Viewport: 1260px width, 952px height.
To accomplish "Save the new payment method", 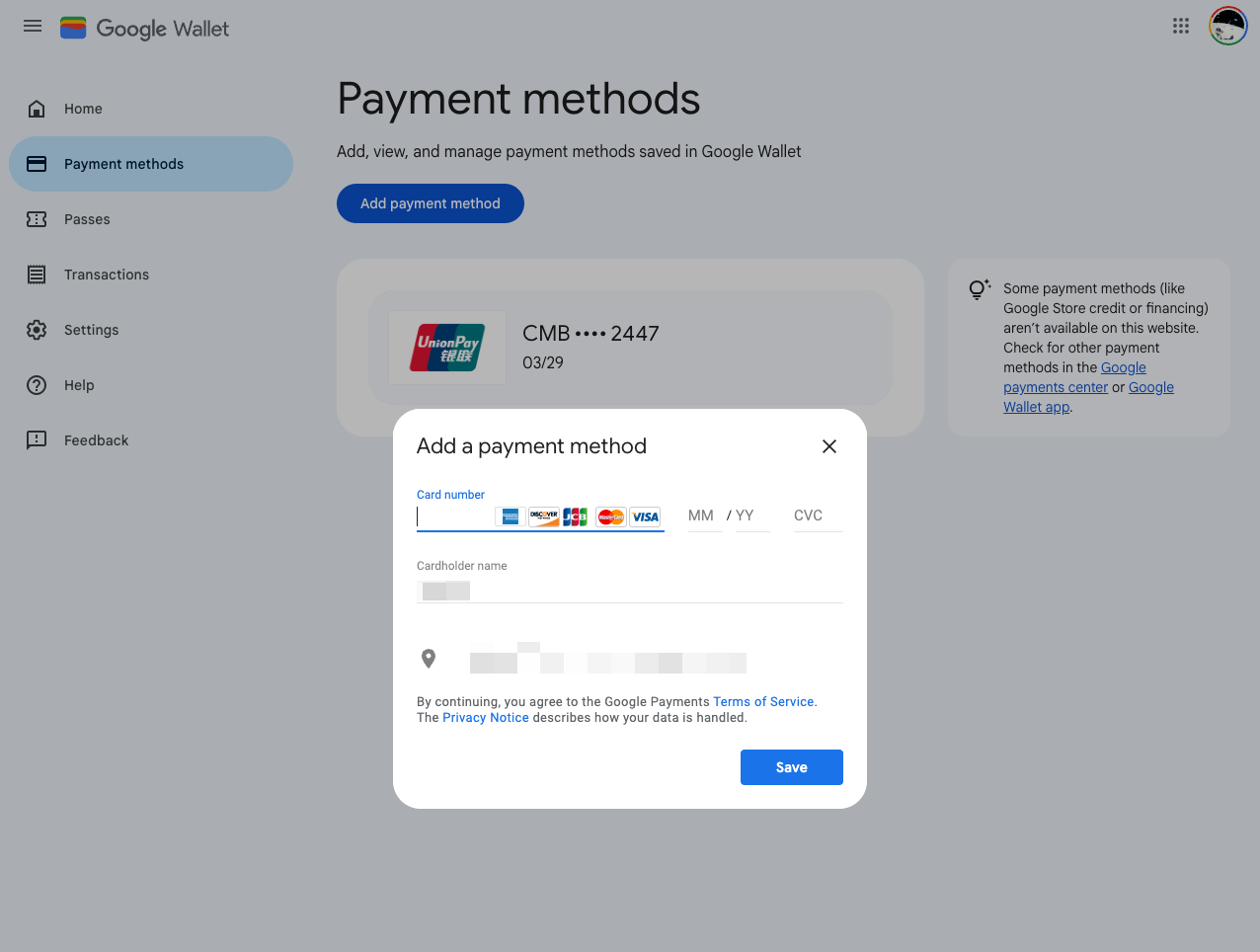I will [x=792, y=767].
